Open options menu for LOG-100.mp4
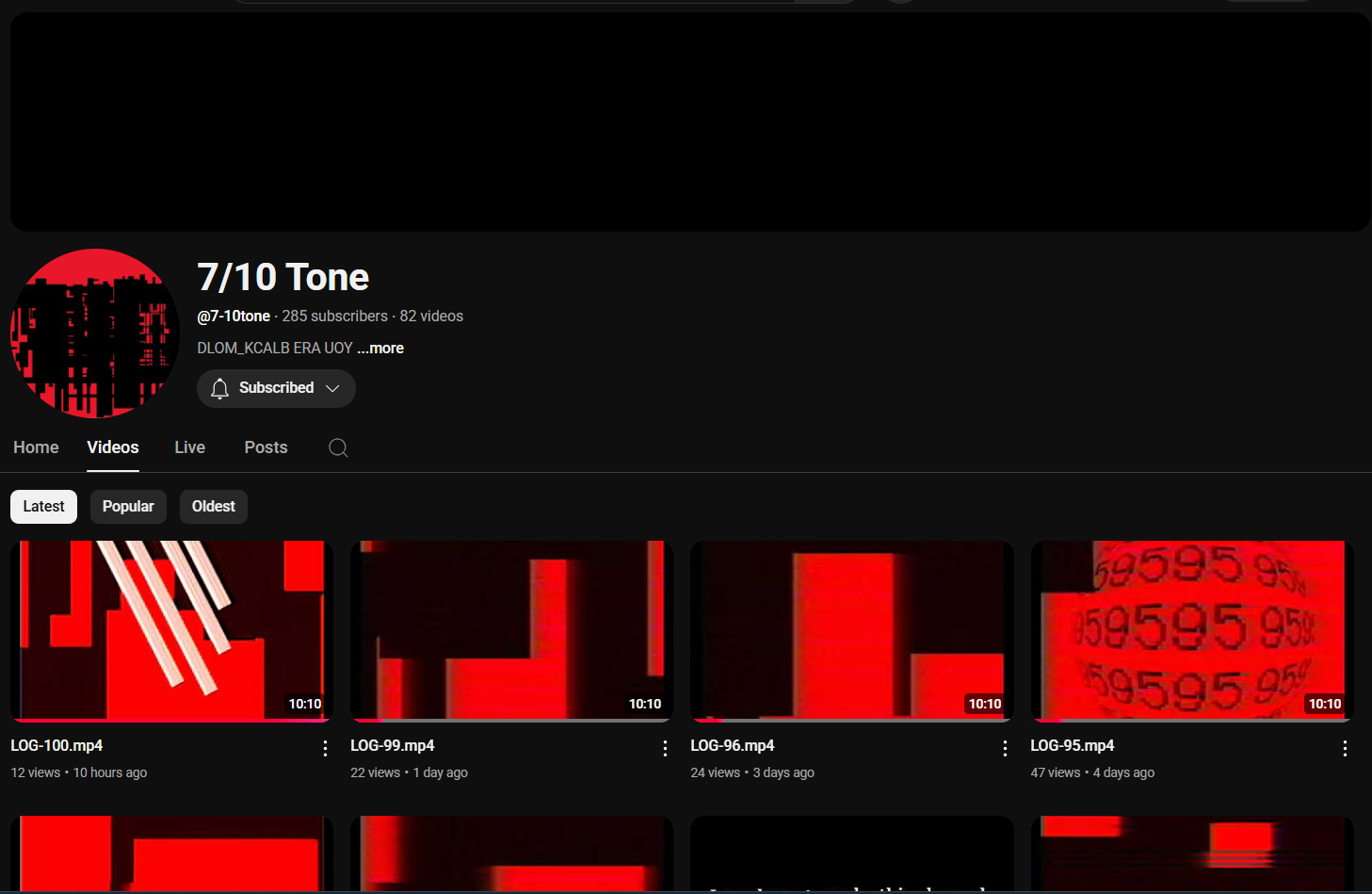 [325, 748]
